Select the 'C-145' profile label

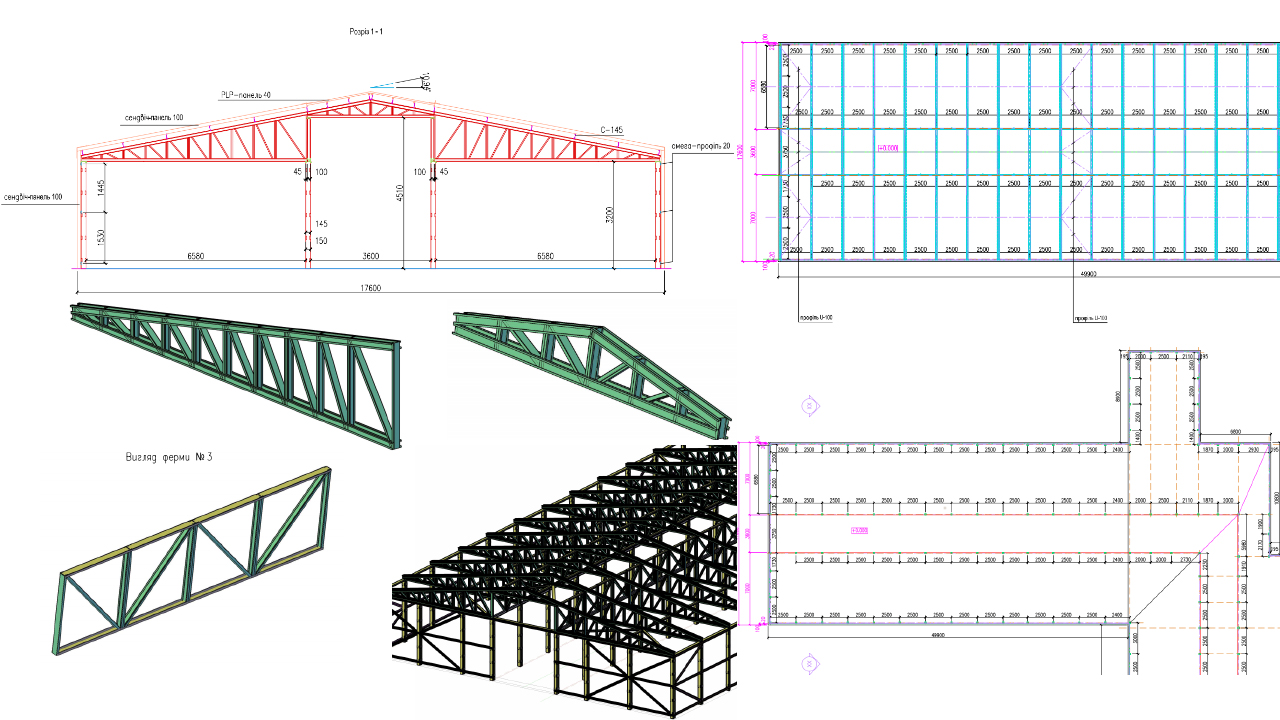coord(612,130)
